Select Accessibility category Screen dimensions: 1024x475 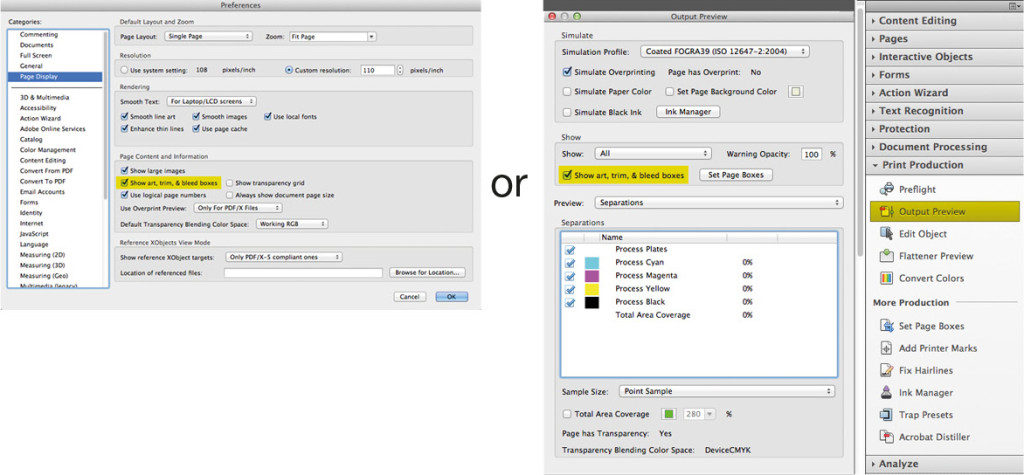pyautogui.click(x=38, y=108)
